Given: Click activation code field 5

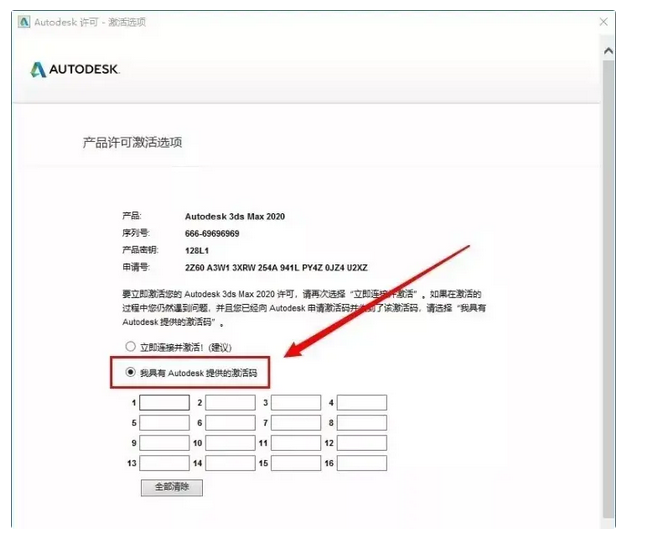Looking at the screenshot, I should pyautogui.click(x=164, y=423).
